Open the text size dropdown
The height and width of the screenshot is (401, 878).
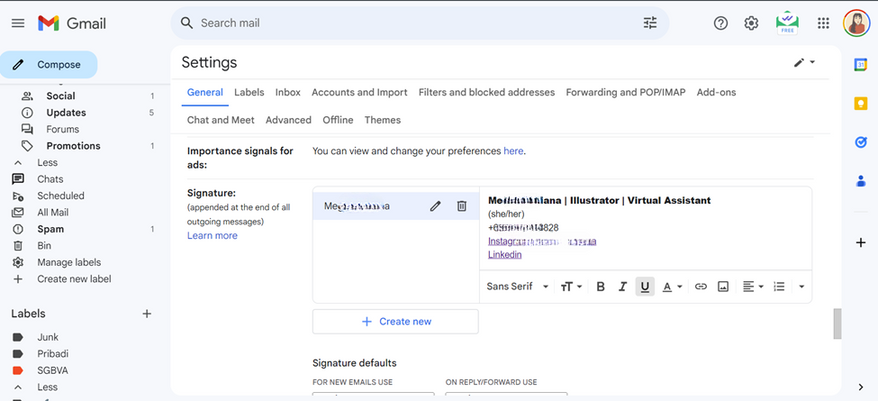[571, 287]
